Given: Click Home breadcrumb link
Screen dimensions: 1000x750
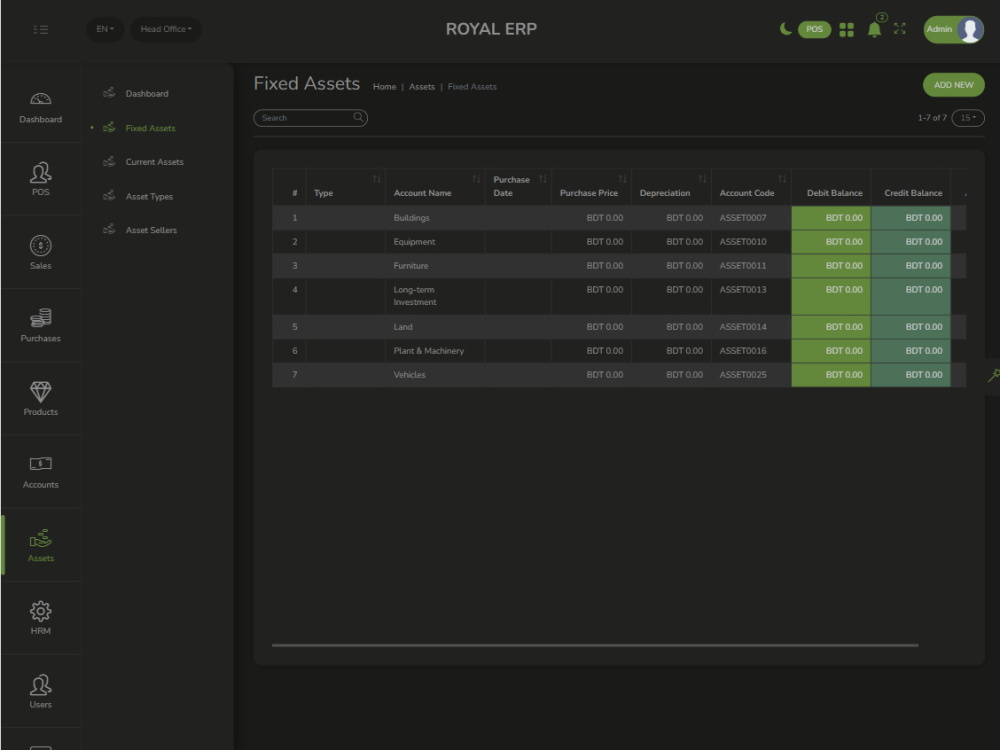Looking at the screenshot, I should point(385,87).
